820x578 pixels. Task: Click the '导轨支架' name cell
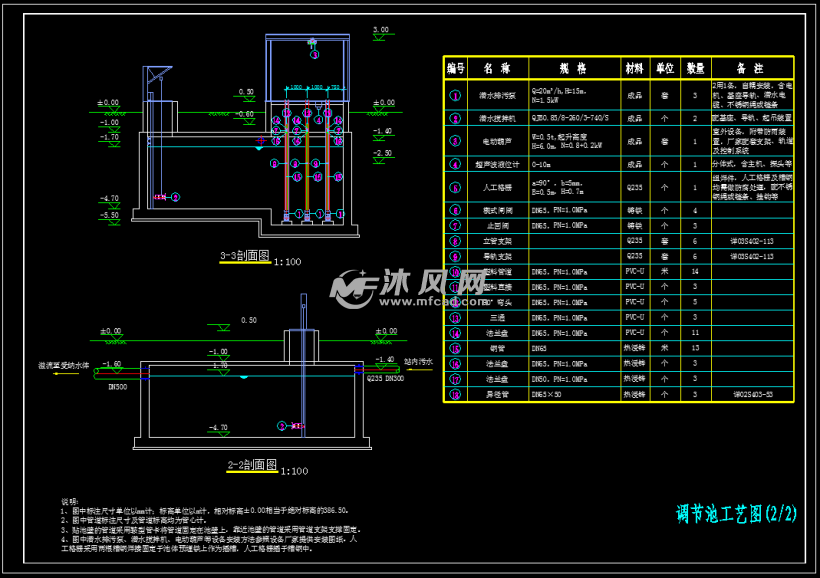click(497, 256)
